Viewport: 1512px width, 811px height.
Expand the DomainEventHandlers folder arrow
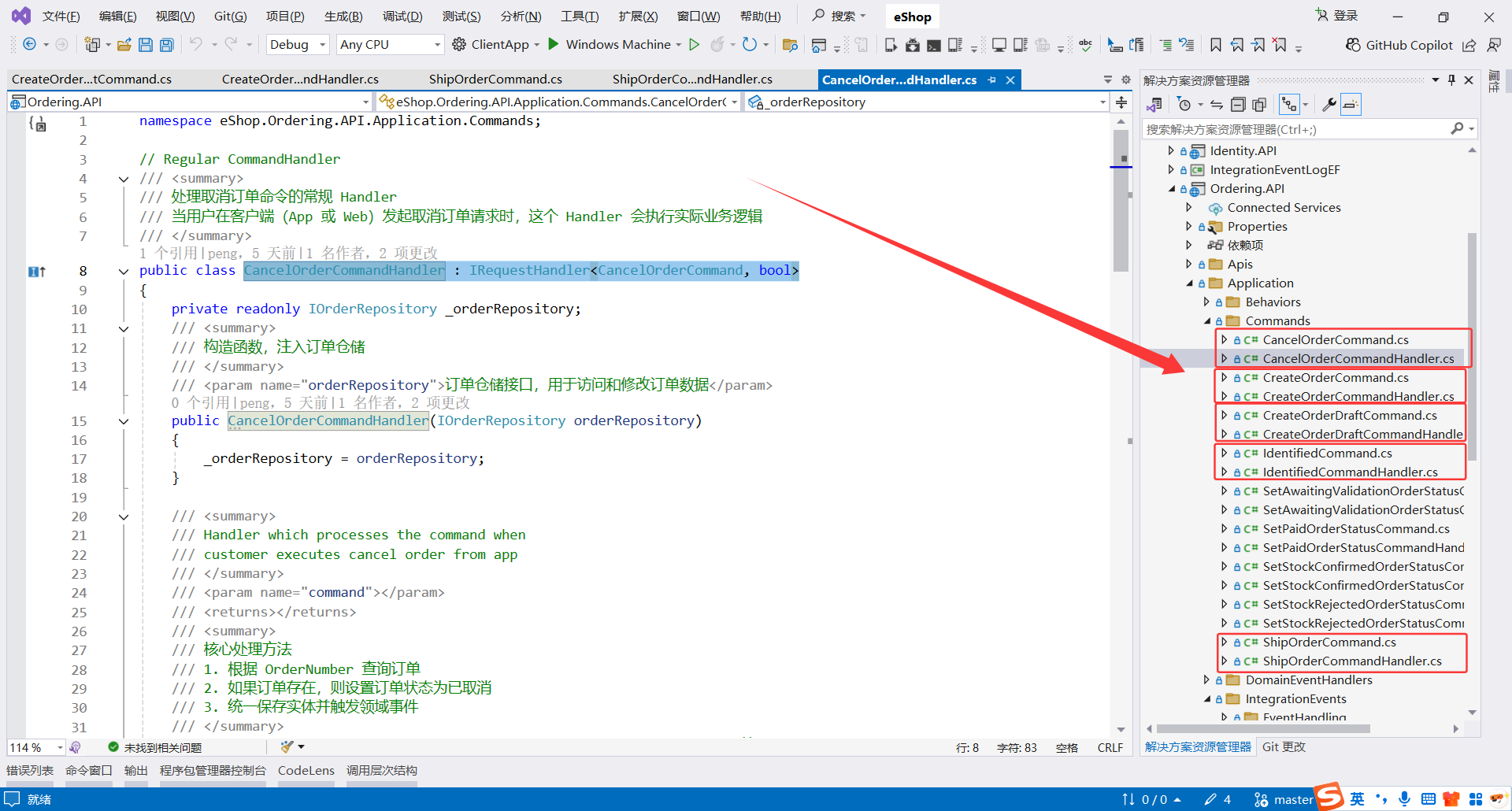1206,680
